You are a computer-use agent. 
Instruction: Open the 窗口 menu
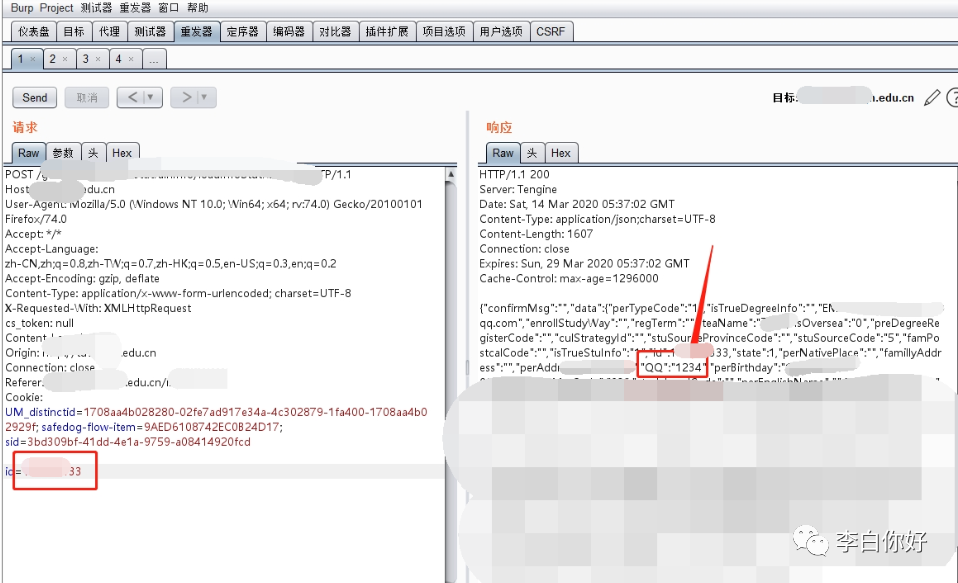[169, 8]
